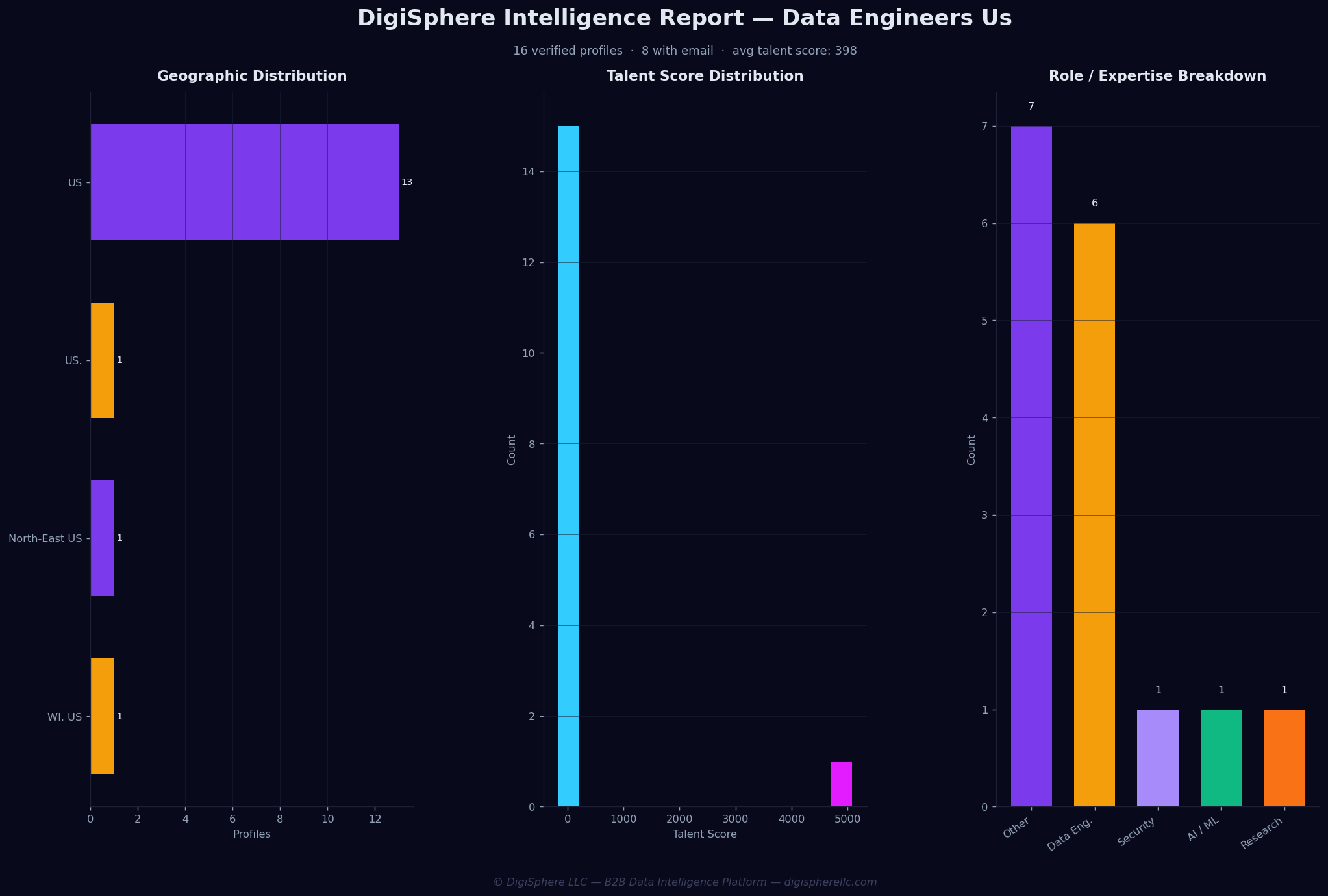The image size is (1328, 896).
Task: Click the Role / Expertise Breakdown title
Action: tap(1158, 76)
